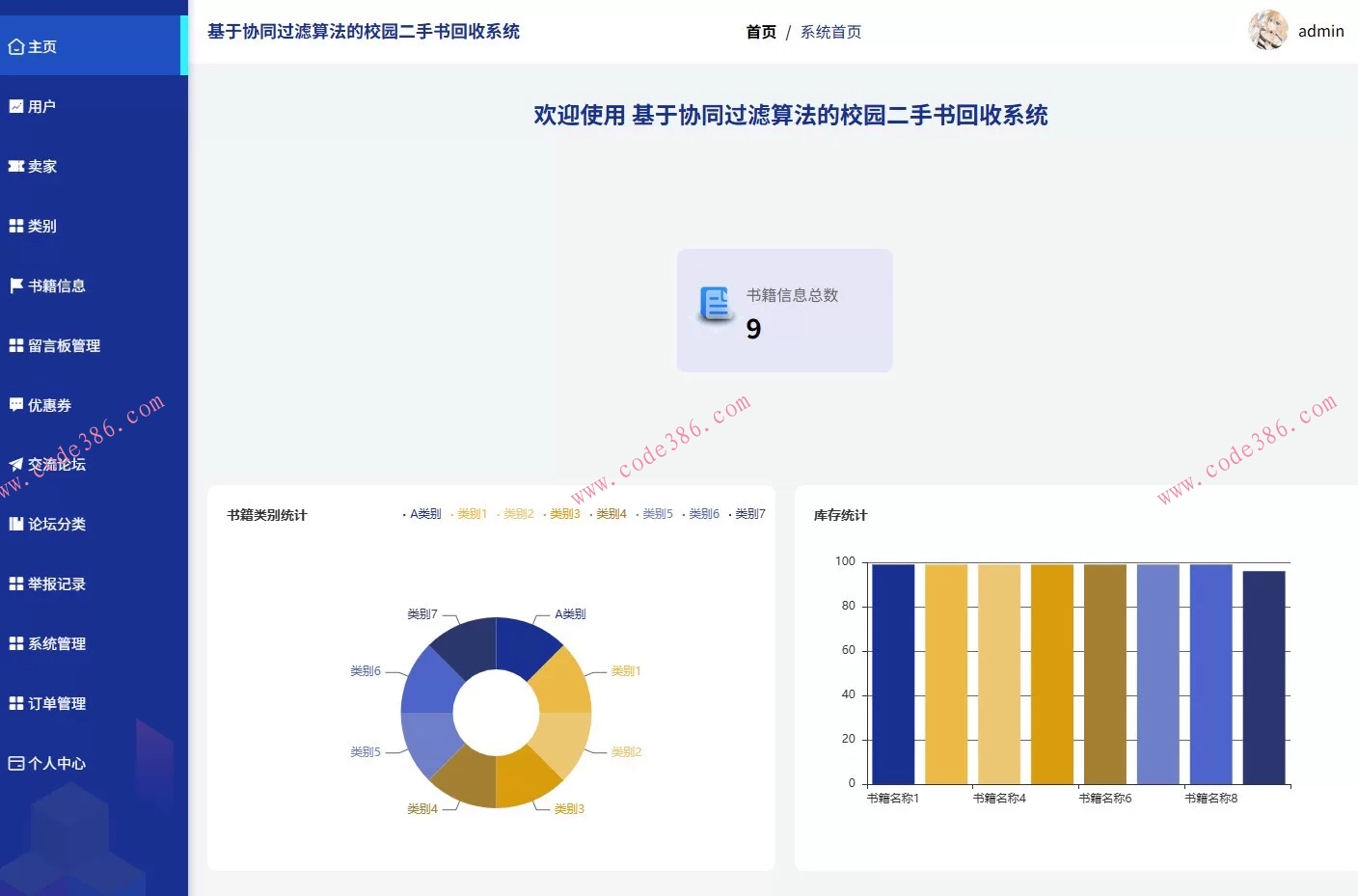Click the bar above 书籍名称8
This screenshot has width=1358, height=896.
[x=1211, y=674]
